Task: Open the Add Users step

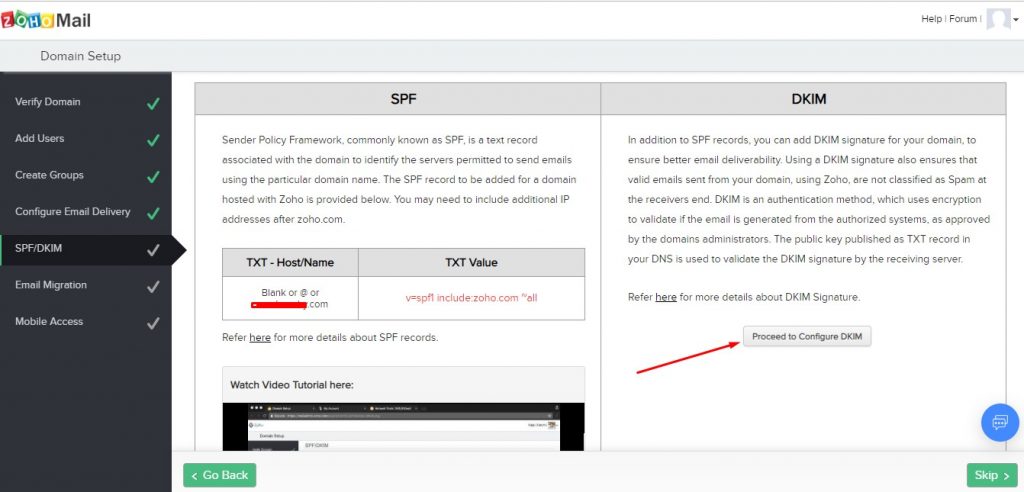Action: pos(86,139)
